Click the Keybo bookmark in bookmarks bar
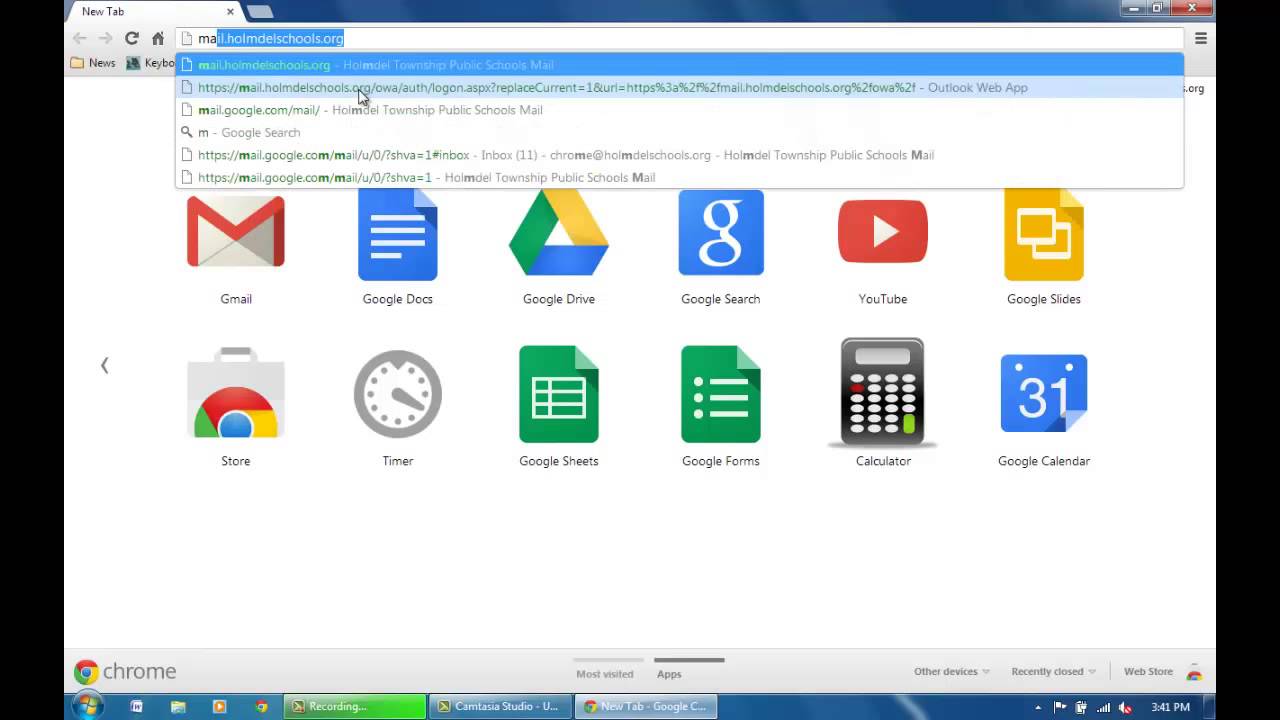Image resolution: width=1280 pixels, height=720 pixels. (150, 63)
